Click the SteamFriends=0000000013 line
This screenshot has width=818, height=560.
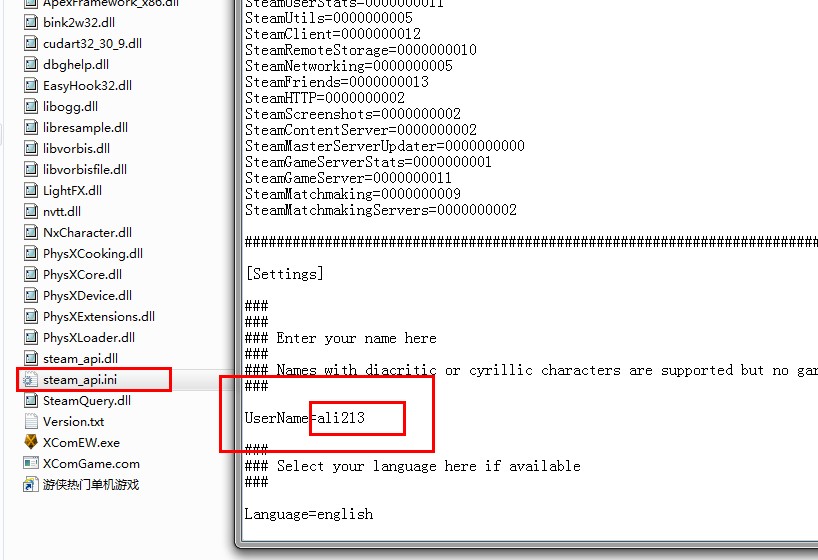pyautogui.click(x=337, y=82)
